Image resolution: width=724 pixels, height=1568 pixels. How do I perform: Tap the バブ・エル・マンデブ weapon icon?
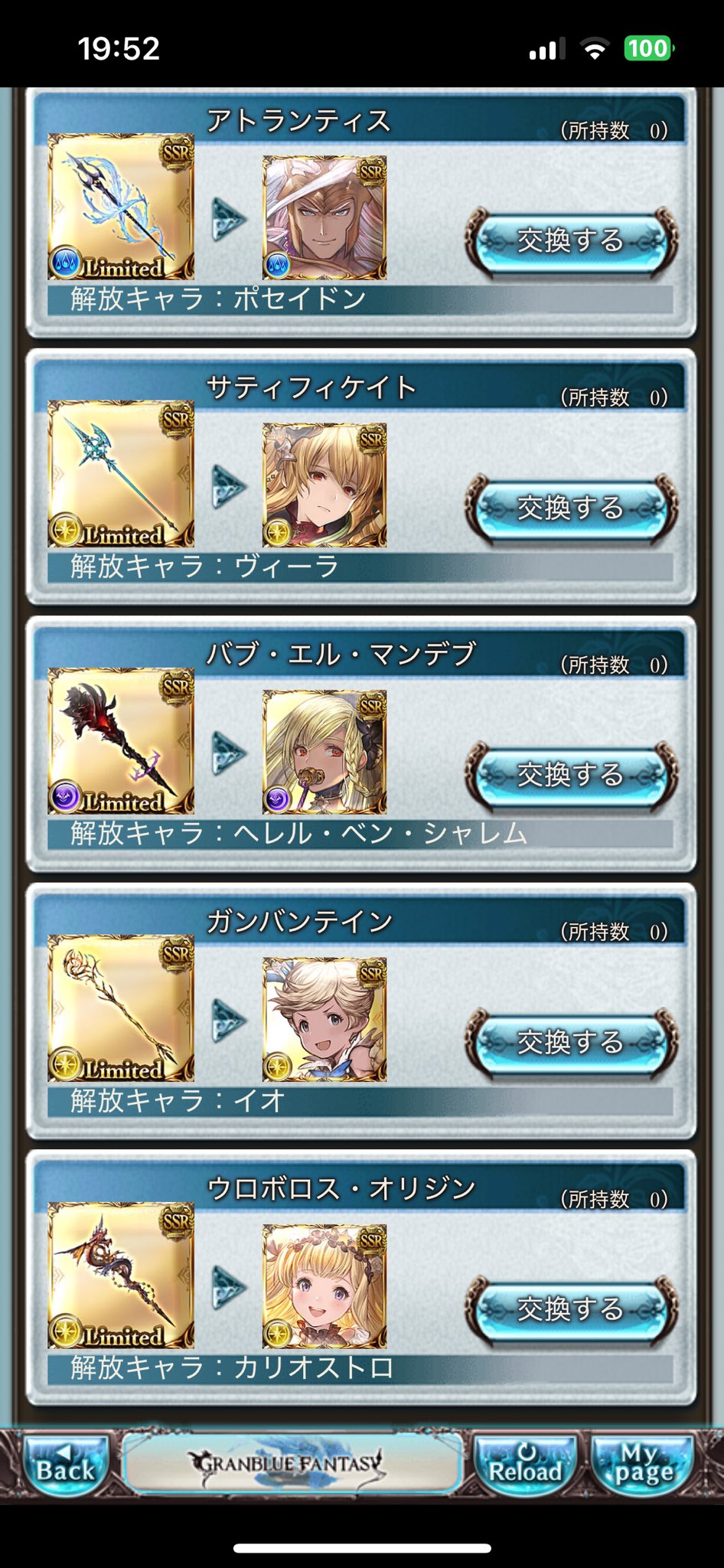pyautogui.click(x=121, y=741)
